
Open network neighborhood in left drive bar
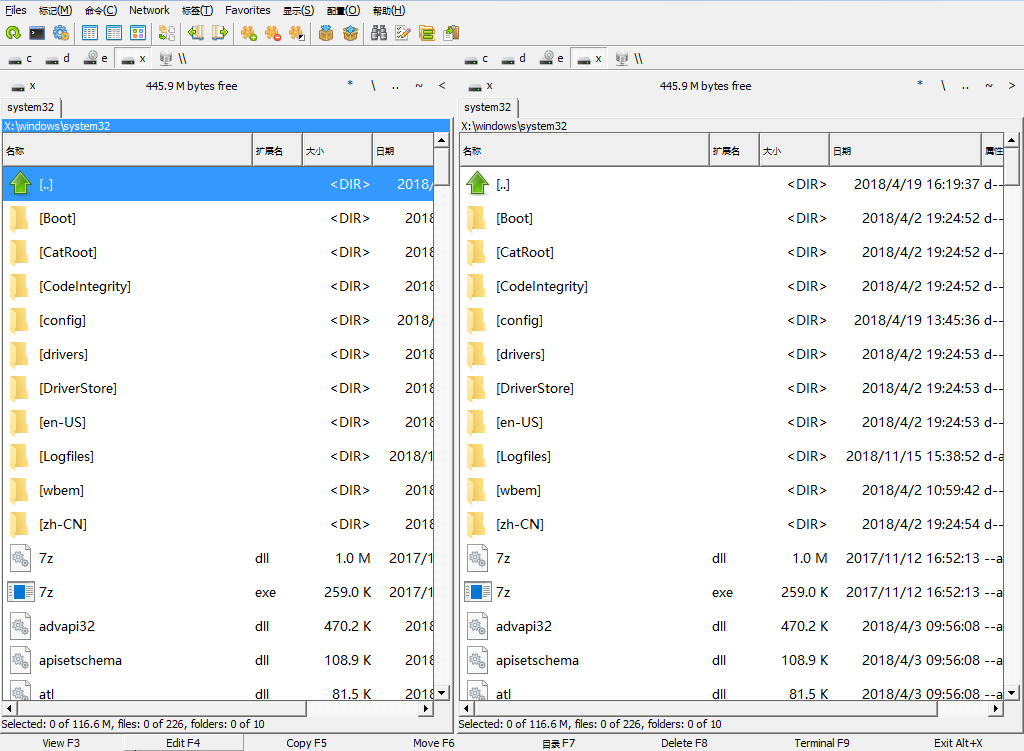click(173, 59)
